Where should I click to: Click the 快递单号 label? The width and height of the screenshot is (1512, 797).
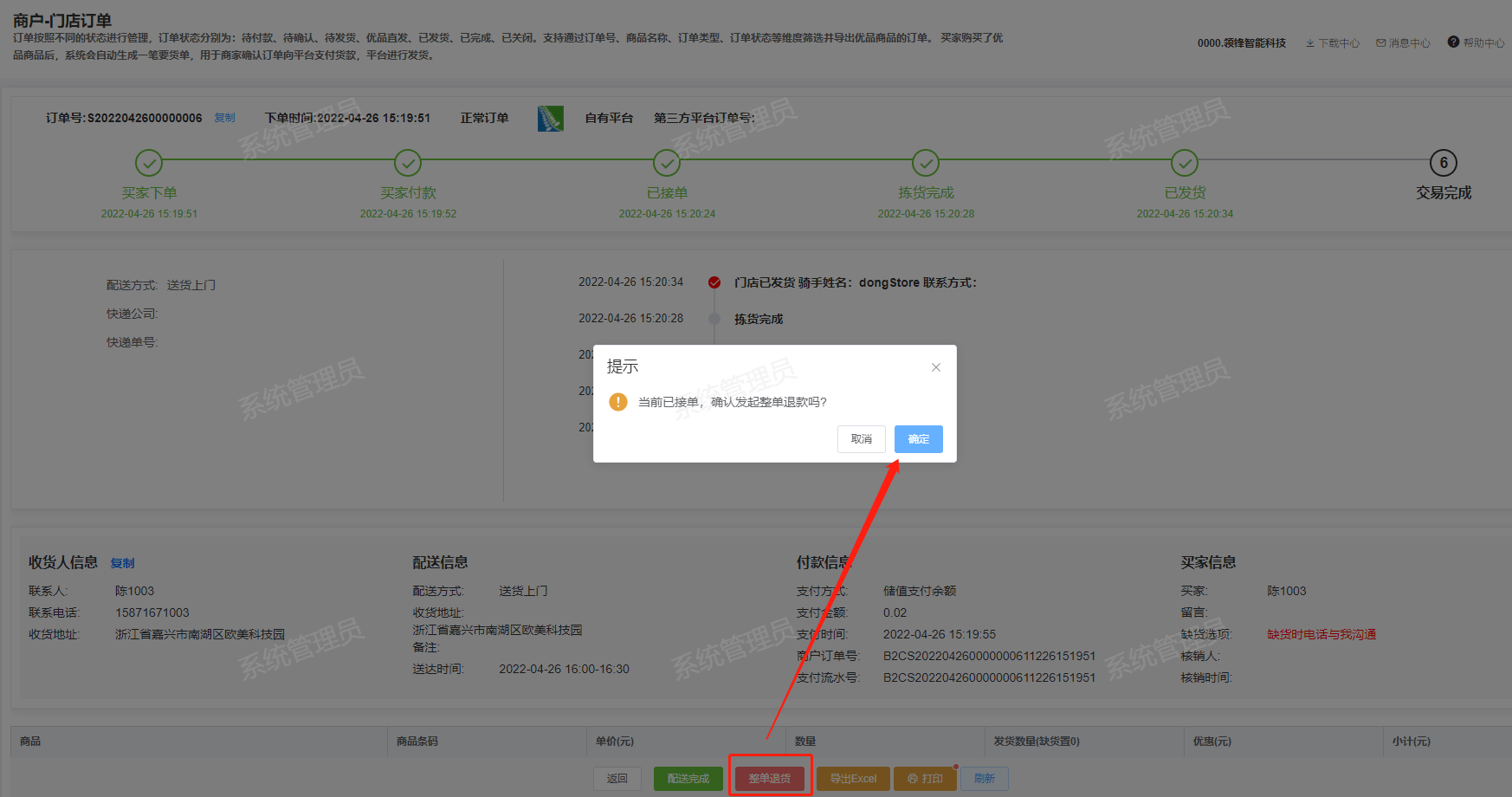(132, 342)
